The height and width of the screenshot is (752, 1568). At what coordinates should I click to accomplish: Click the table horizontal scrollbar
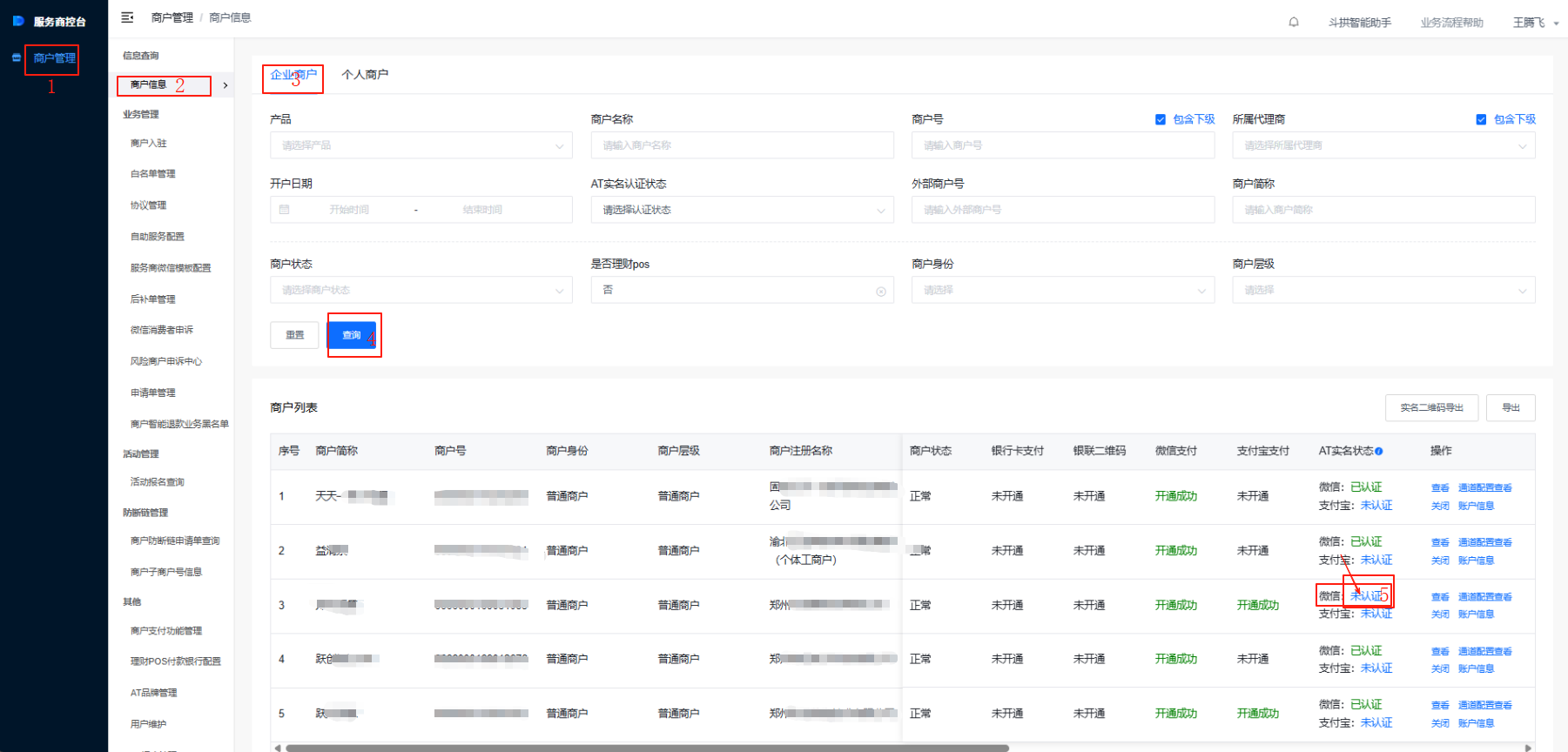click(x=647, y=748)
